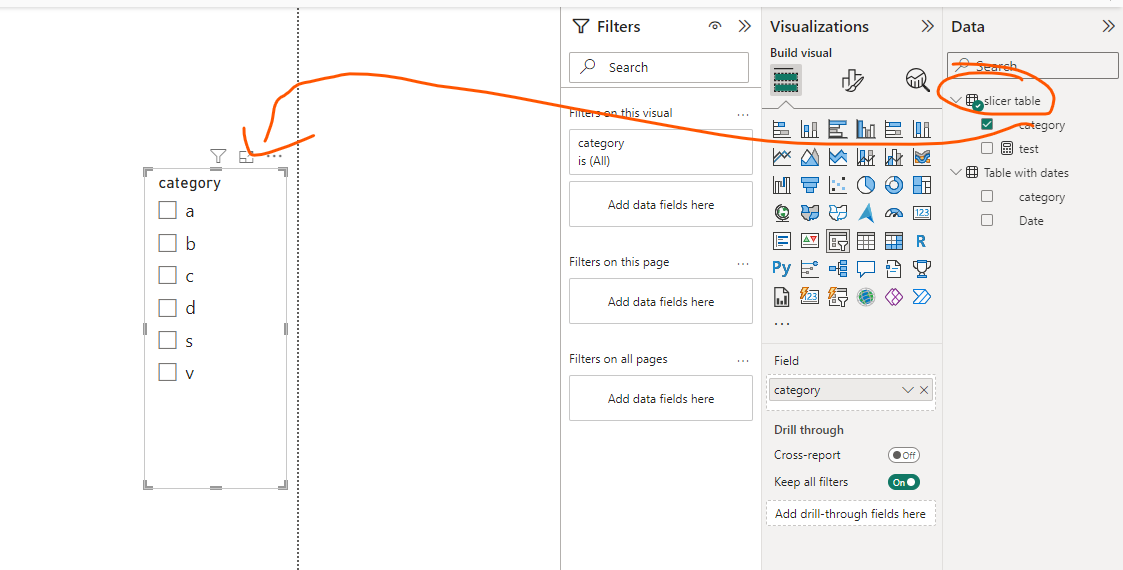This screenshot has height=570, width=1123.
Task: Select the trophy Metrics visual
Action: 922,269
